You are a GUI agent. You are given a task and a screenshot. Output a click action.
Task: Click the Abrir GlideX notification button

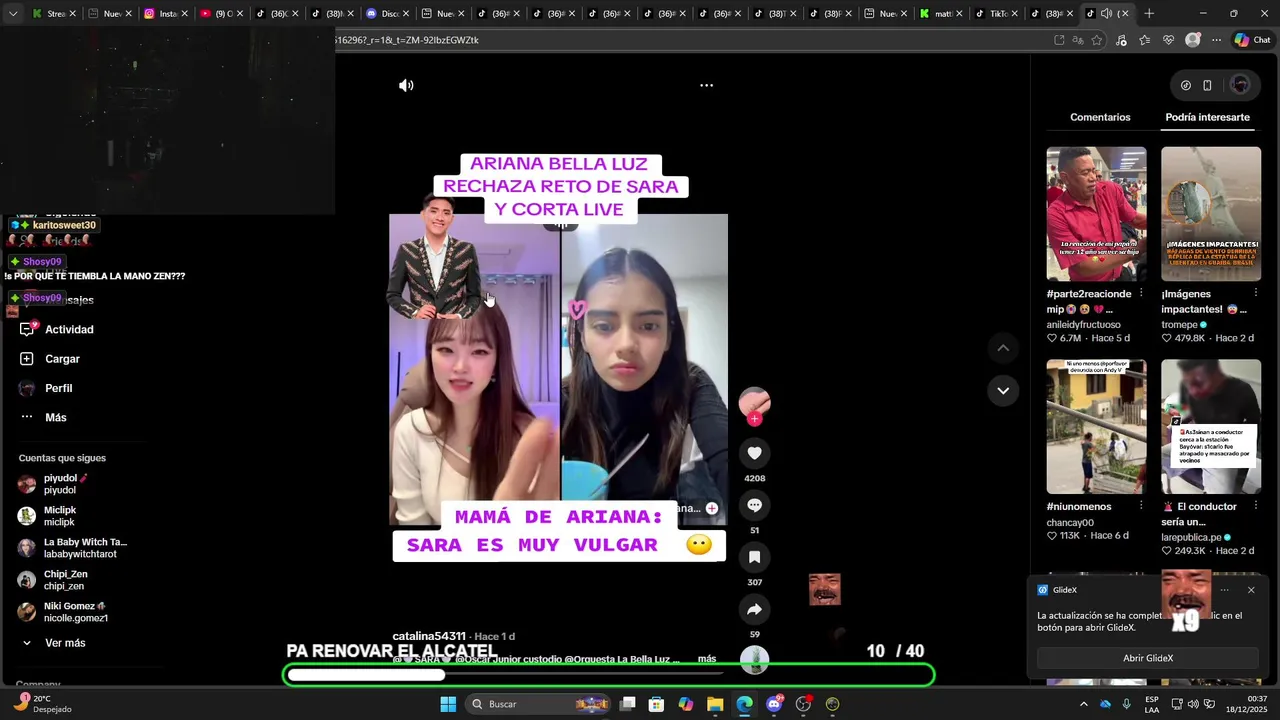[1148, 658]
